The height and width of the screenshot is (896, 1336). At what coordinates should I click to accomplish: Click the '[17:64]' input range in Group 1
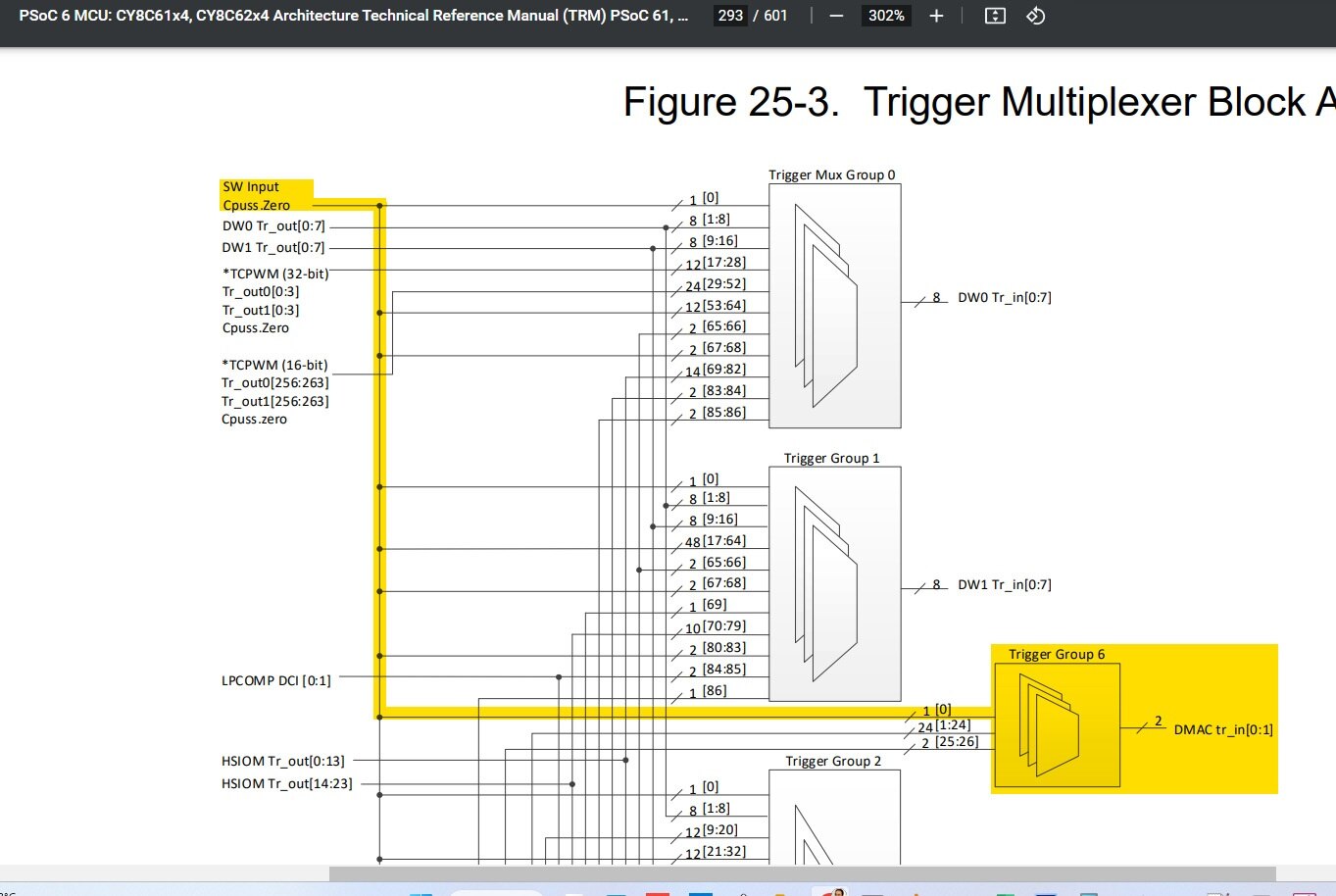click(724, 541)
